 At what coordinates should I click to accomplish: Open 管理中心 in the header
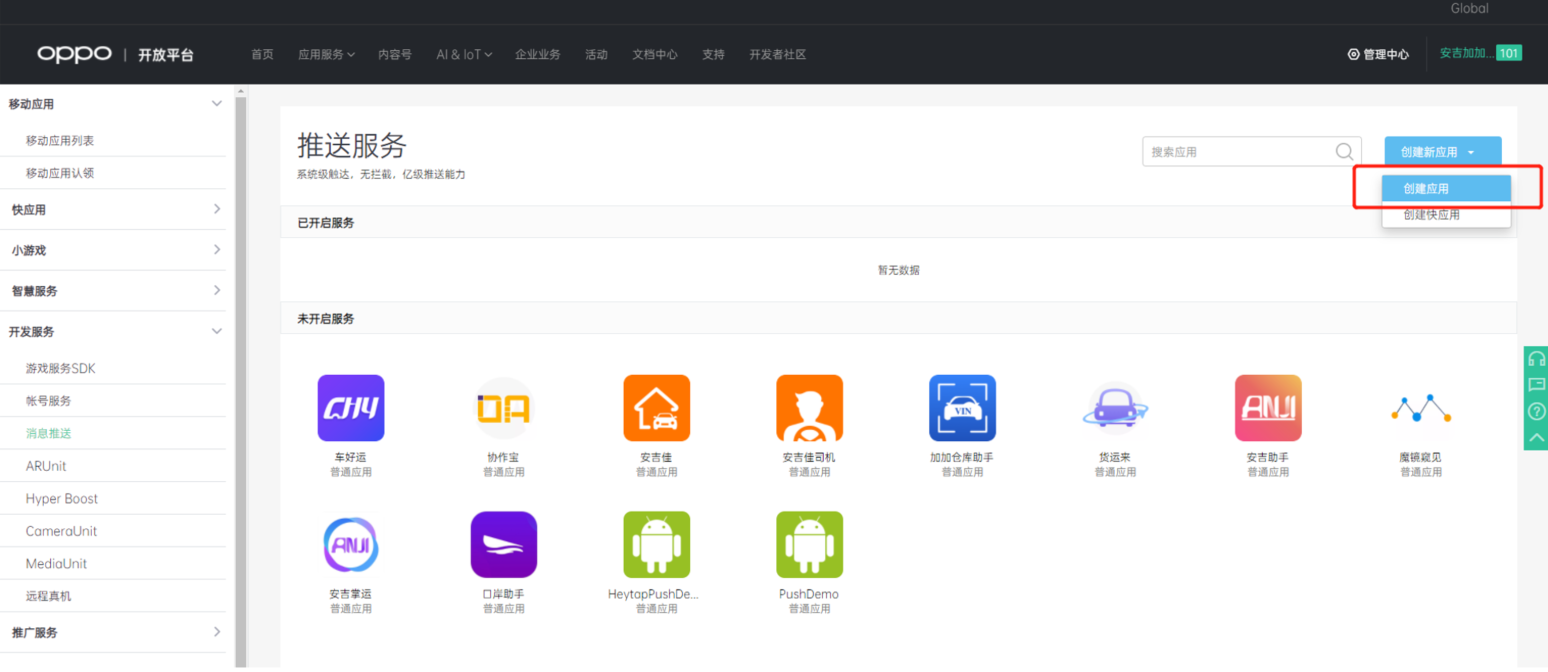[1378, 55]
